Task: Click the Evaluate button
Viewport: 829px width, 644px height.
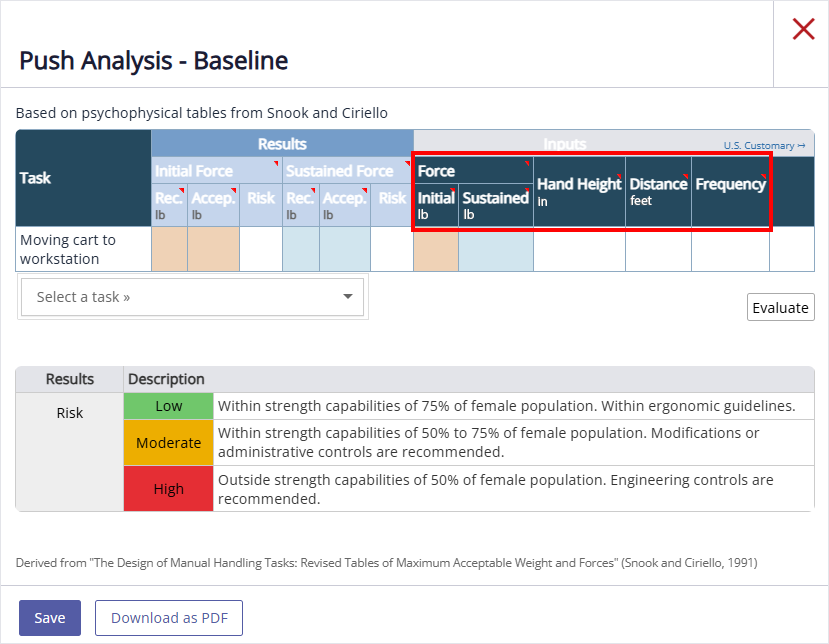Action: 780,308
